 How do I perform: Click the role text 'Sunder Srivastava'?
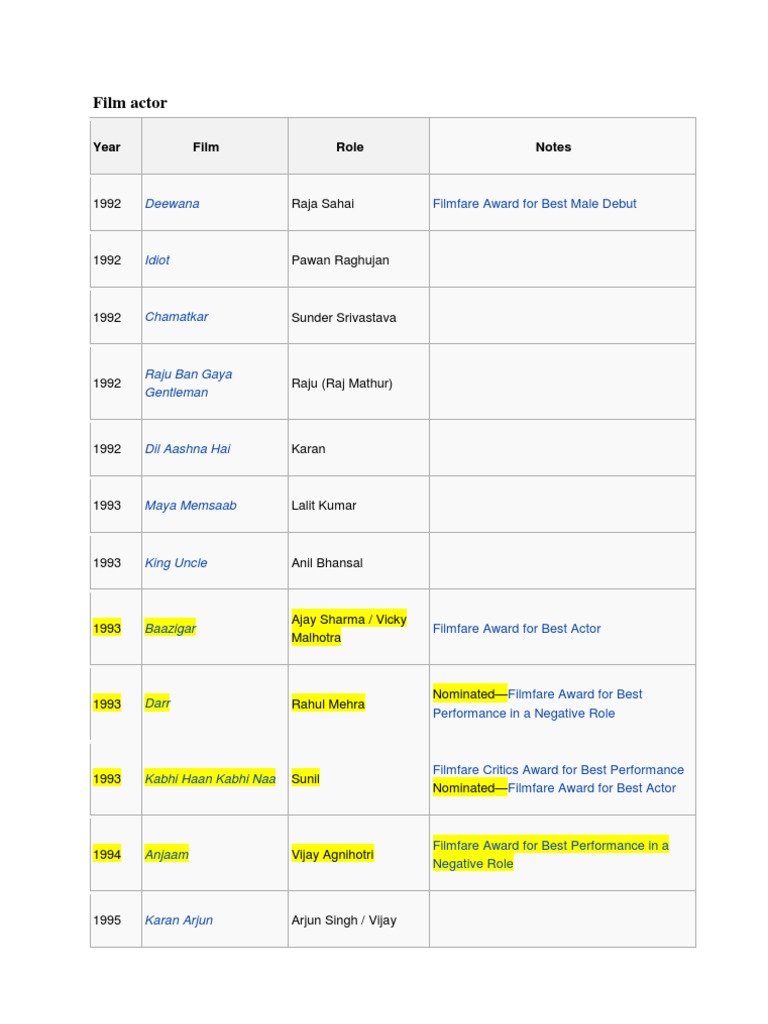tap(344, 317)
